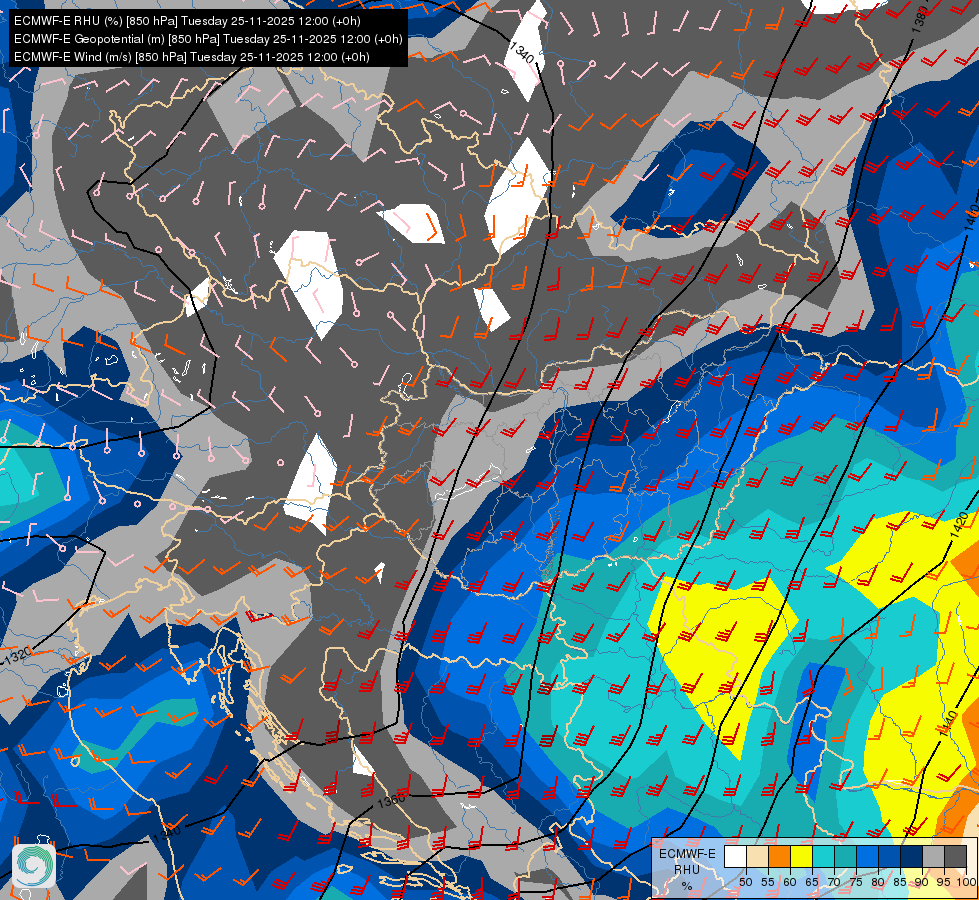The image size is (979, 900).
Task: Click the legend title ECMWF-E RHU %
Action: click(687, 869)
